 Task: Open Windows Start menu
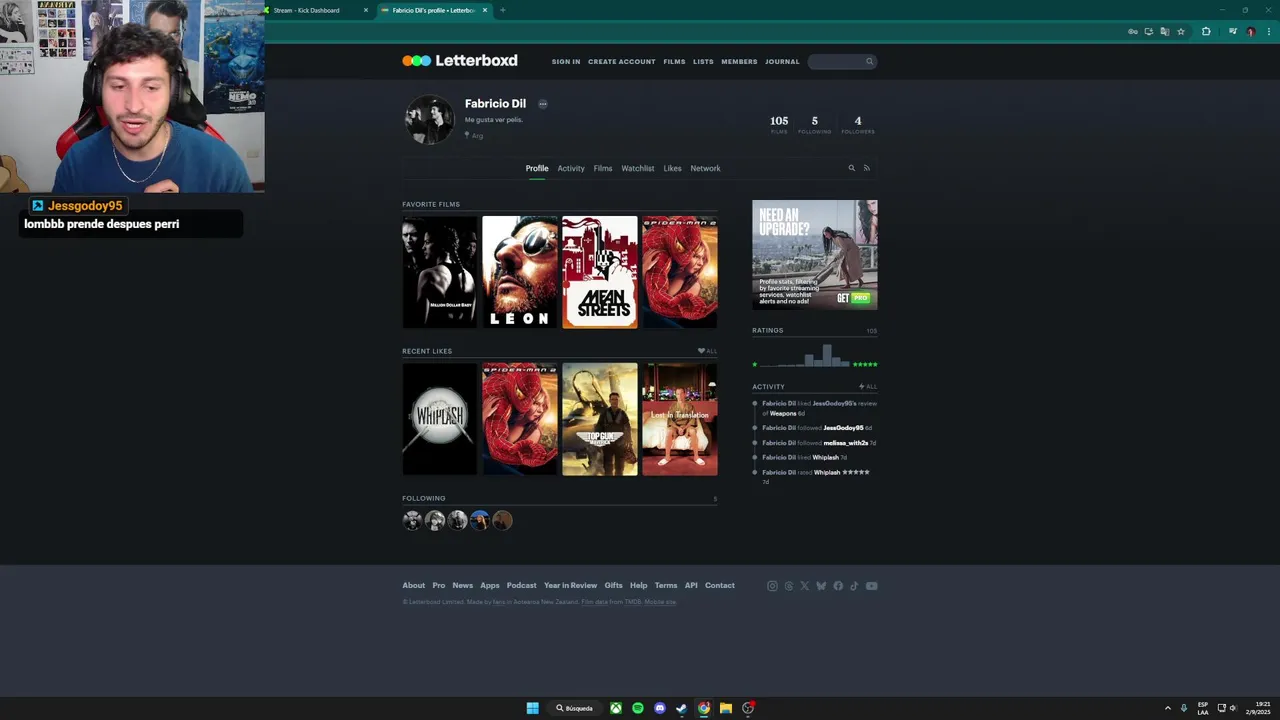tap(533, 708)
